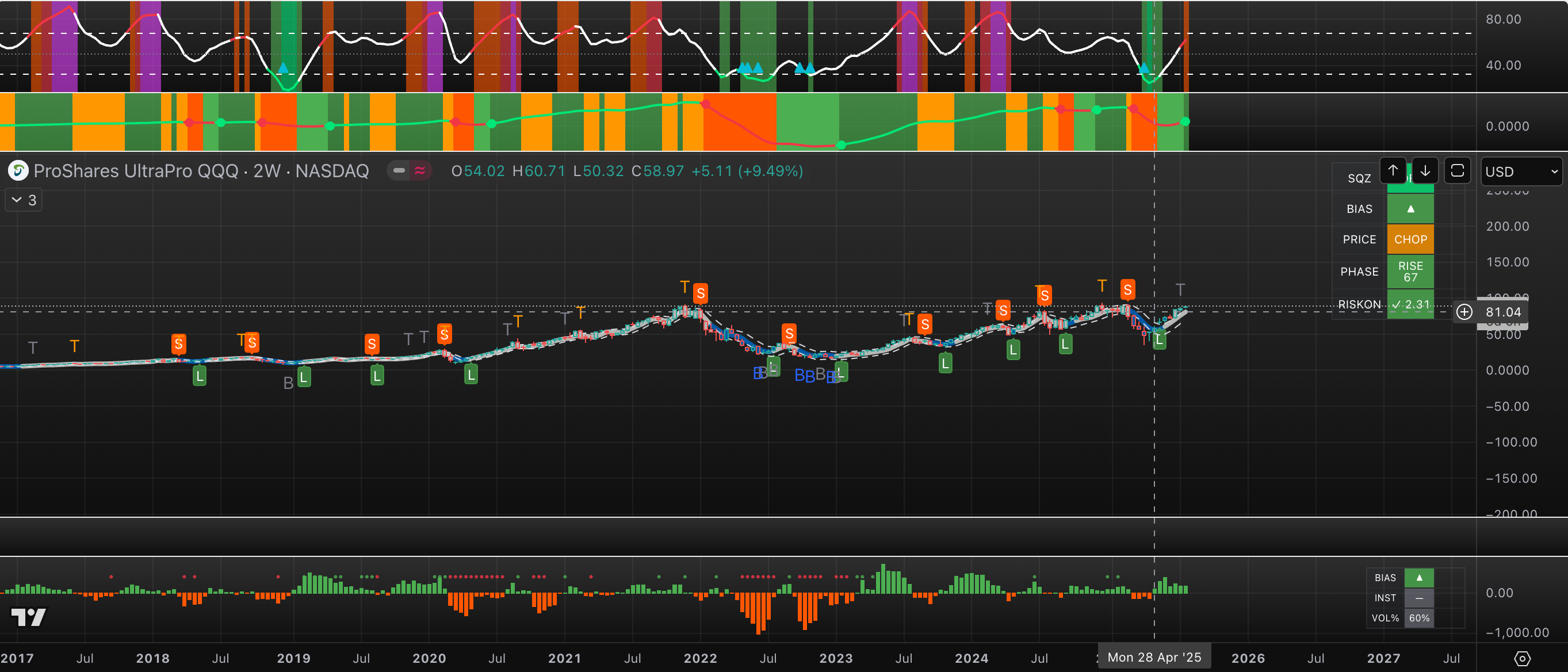Click the BIAS label beside the PRICE row
This screenshot has height=672, width=1568.
(1359, 209)
